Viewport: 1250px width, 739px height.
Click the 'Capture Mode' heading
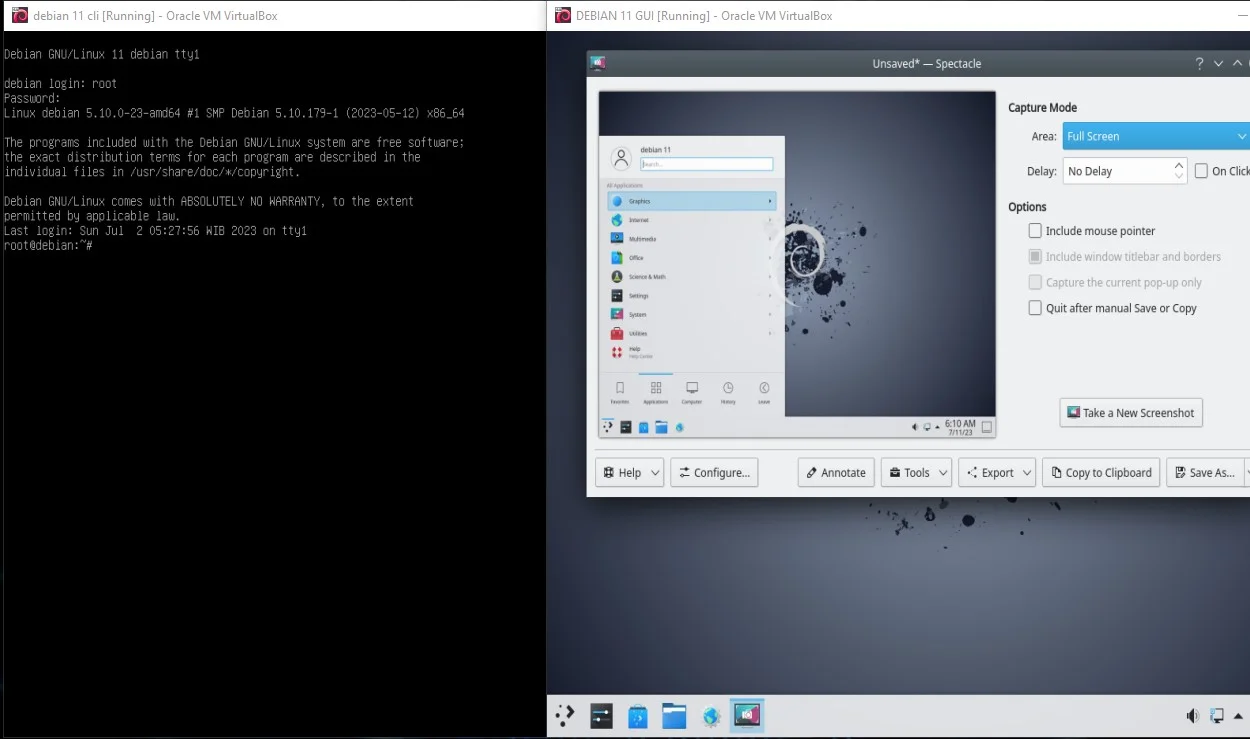(1042, 108)
